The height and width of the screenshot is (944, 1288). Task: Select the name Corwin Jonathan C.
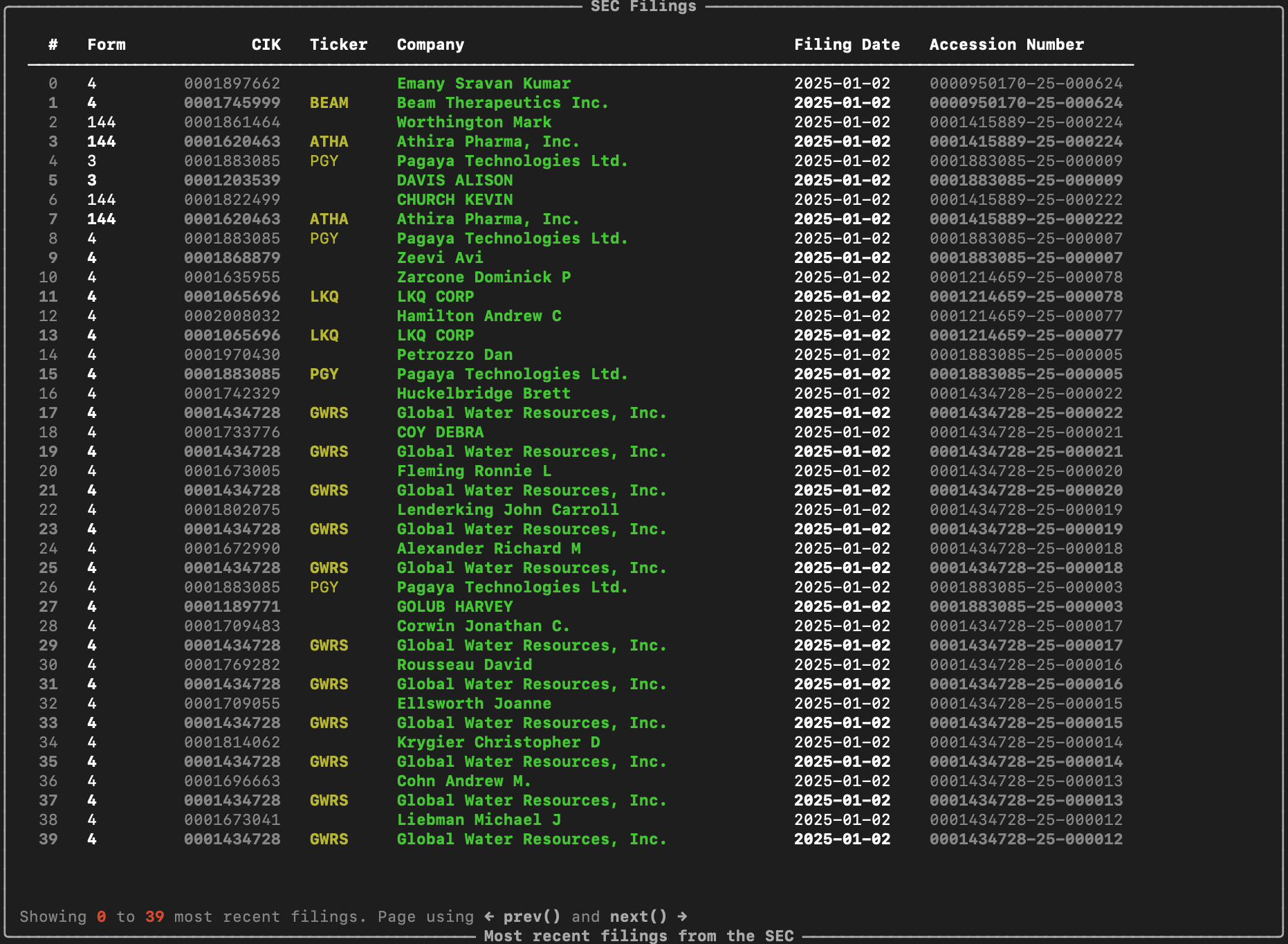click(484, 626)
